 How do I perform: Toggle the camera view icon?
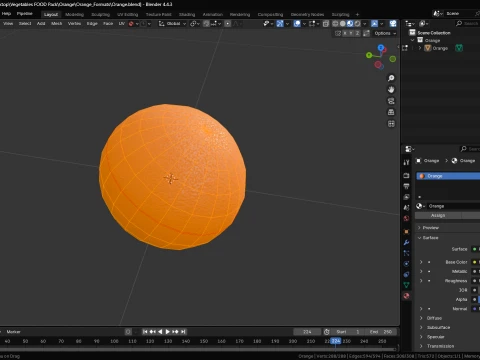[391, 101]
